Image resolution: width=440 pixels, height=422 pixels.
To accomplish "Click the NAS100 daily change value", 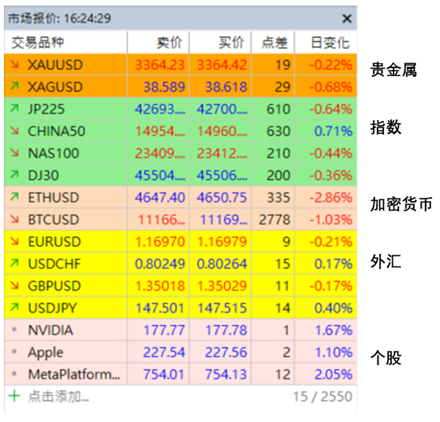I will click(331, 153).
